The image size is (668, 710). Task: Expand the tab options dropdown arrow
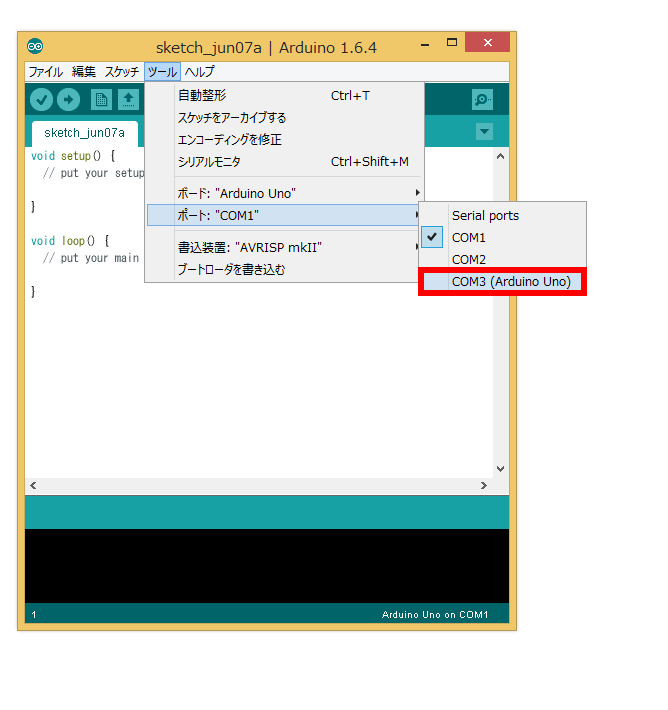tap(484, 132)
